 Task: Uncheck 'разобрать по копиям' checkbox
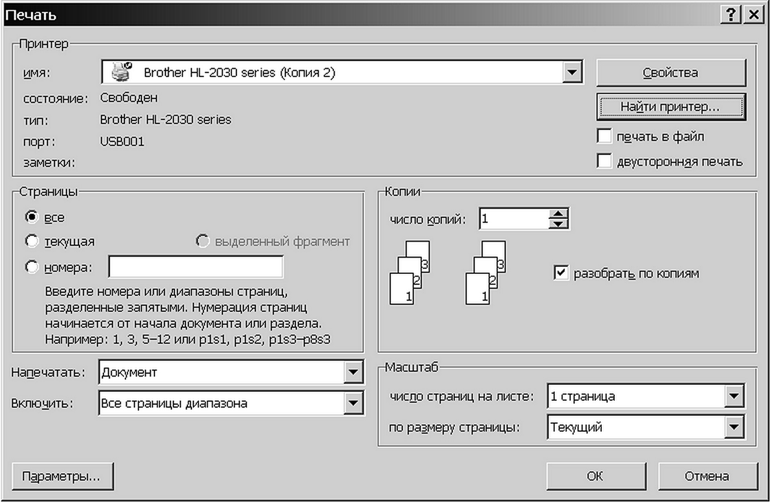pyautogui.click(x=561, y=273)
